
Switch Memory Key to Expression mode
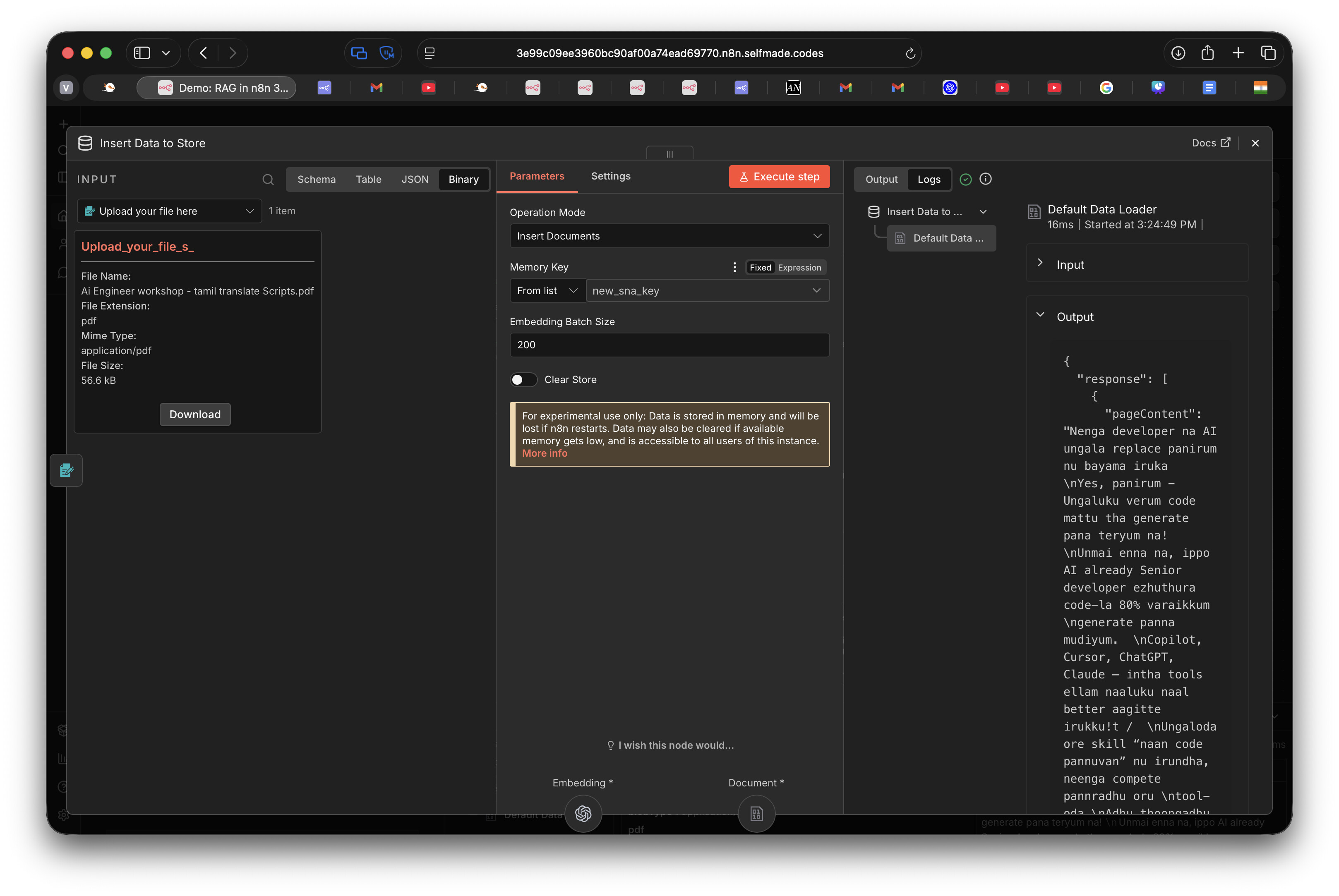[799, 267]
